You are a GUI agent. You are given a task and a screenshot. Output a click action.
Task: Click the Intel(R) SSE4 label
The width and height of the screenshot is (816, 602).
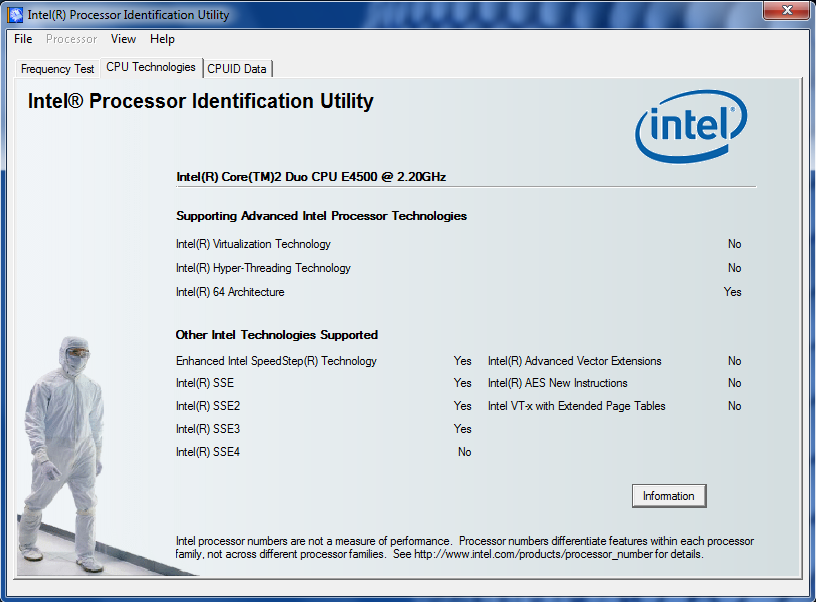tap(208, 452)
